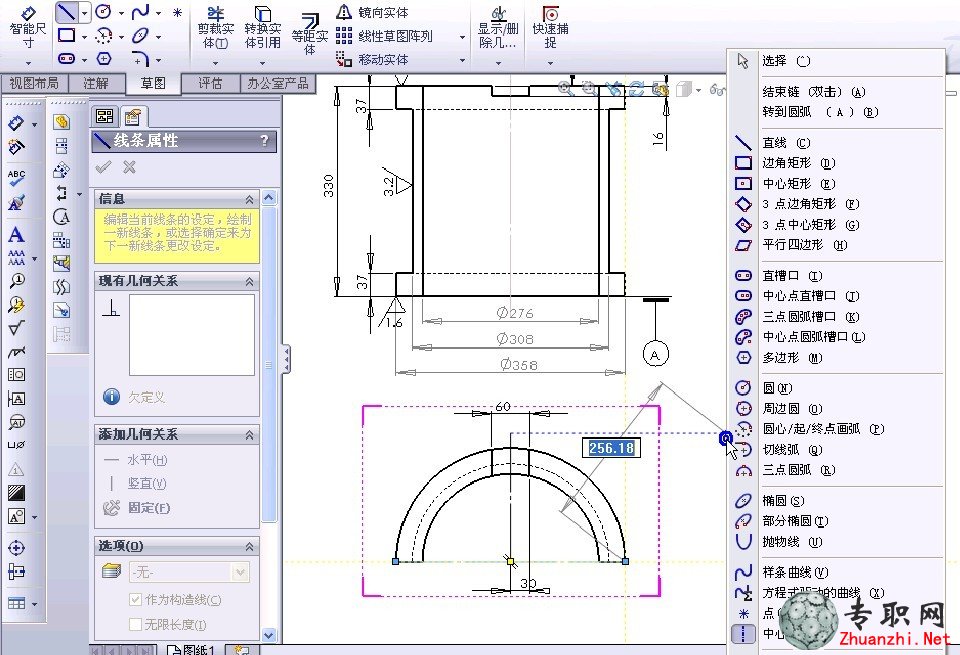Select the Circle tool in top toolbar
This screenshot has height=655, width=960.
click(x=103, y=12)
